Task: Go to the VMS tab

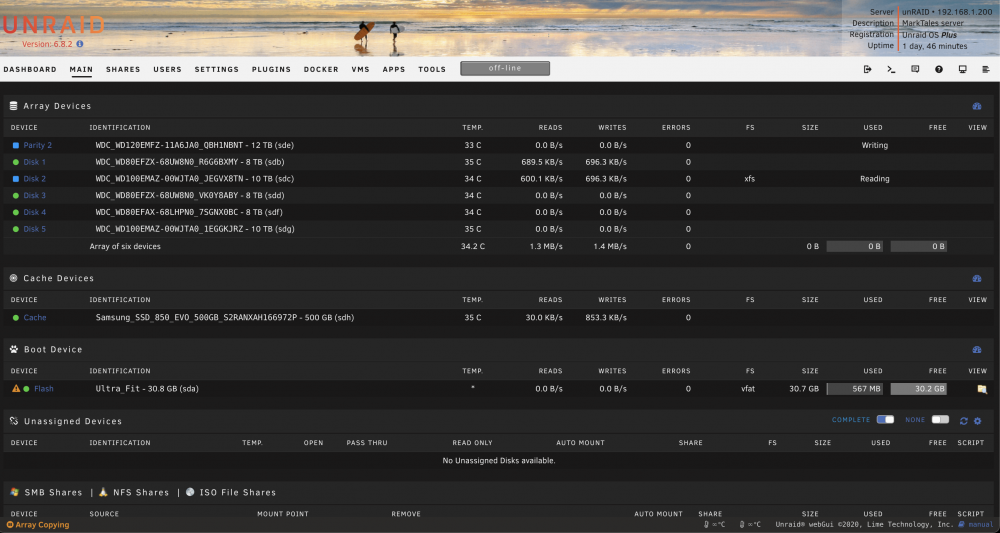Action: click(360, 69)
